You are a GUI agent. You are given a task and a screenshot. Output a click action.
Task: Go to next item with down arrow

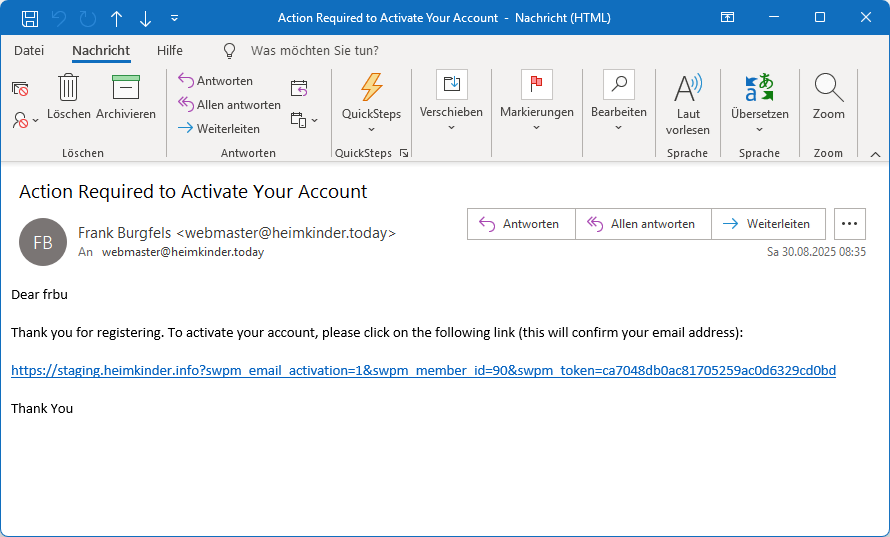tap(146, 18)
